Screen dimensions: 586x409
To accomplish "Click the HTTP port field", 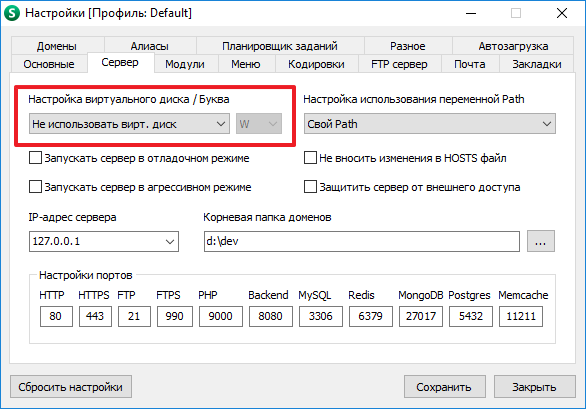I will [x=56, y=316].
